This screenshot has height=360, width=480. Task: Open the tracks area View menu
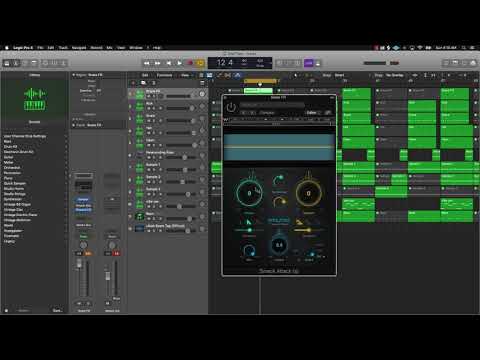185,75
